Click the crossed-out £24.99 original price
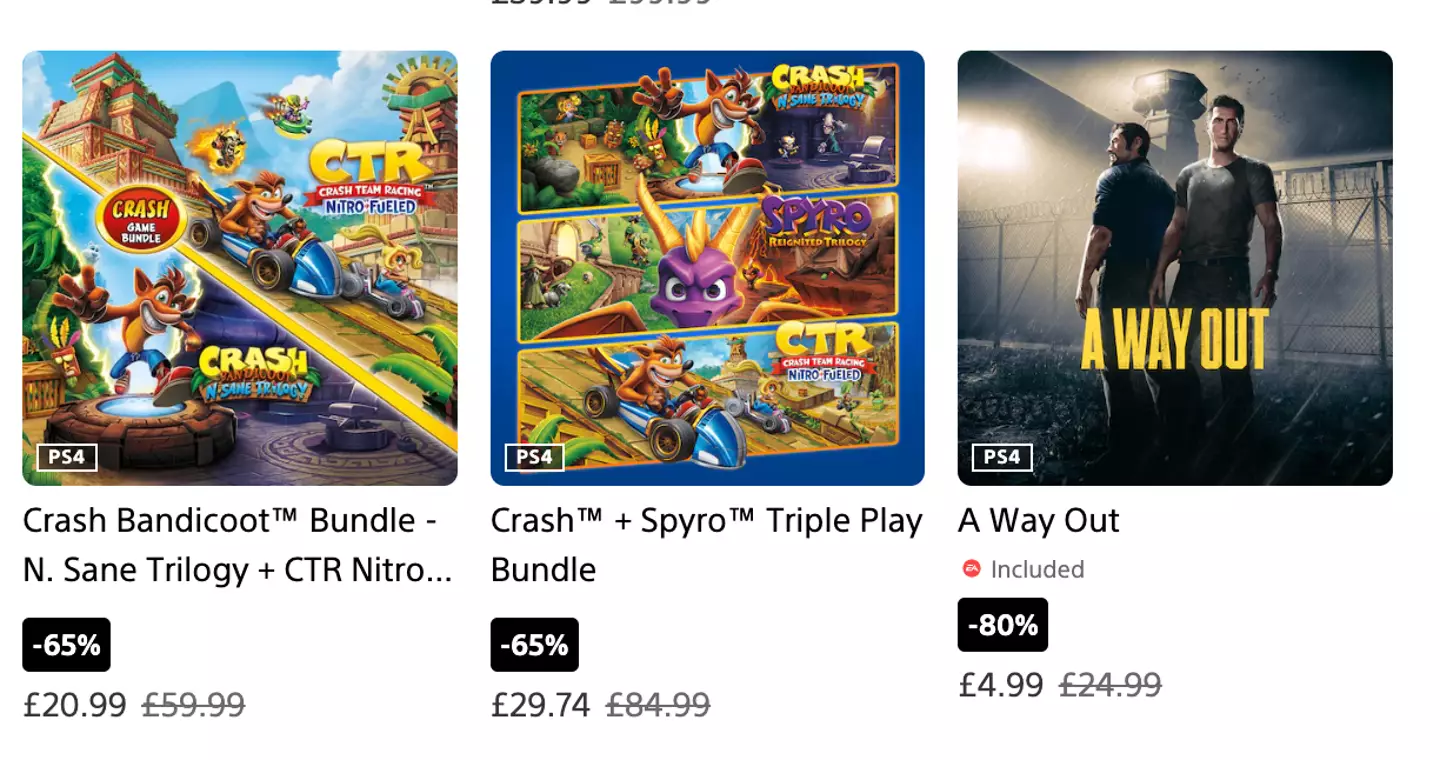Viewport: 1440px width, 760px height. click(x=1110, y=685)
